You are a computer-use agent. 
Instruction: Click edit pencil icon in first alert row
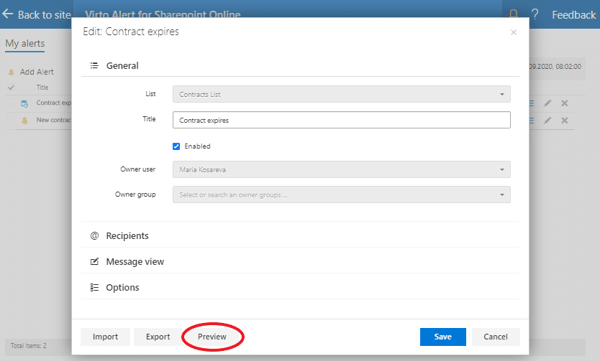click(548, 103)
